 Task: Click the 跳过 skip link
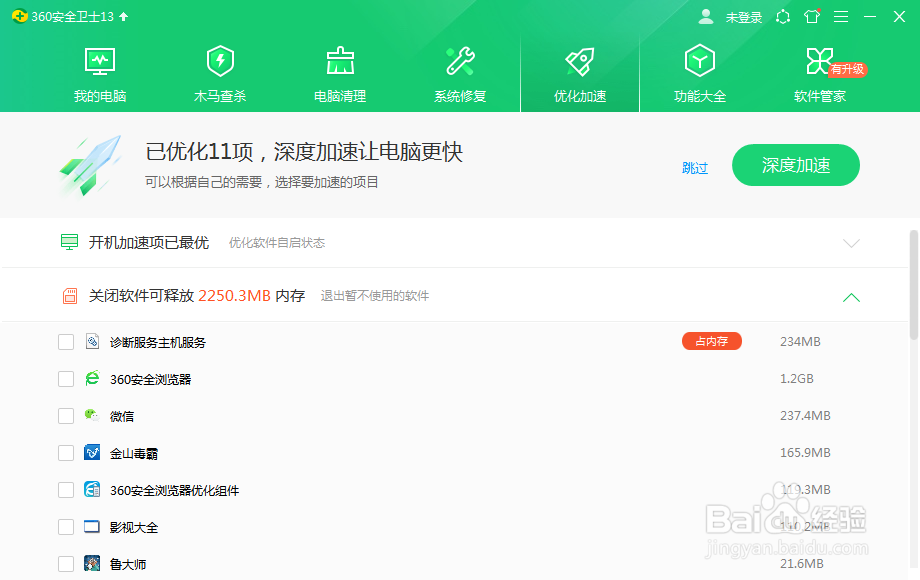pos(695,167)
